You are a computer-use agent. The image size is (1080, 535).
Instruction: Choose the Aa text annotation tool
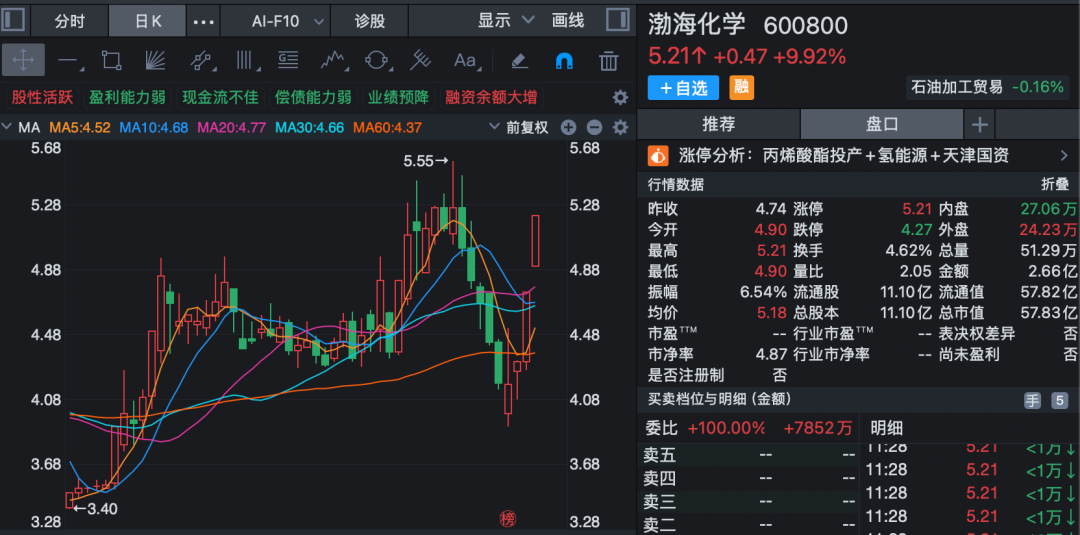pyautogui.click(x=465, y=60)
